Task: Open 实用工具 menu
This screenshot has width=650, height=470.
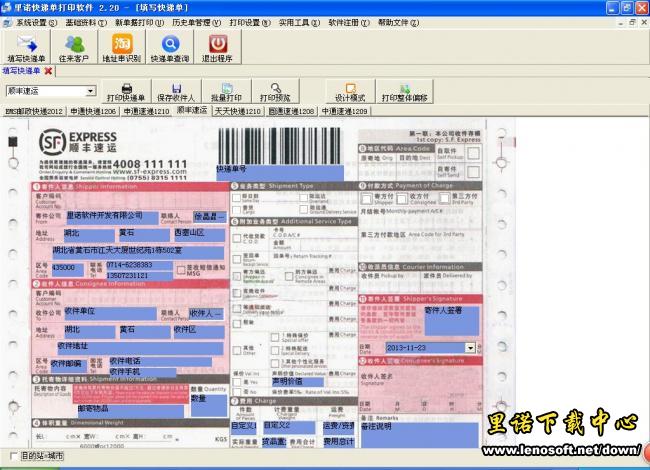Action: point(299,23)
